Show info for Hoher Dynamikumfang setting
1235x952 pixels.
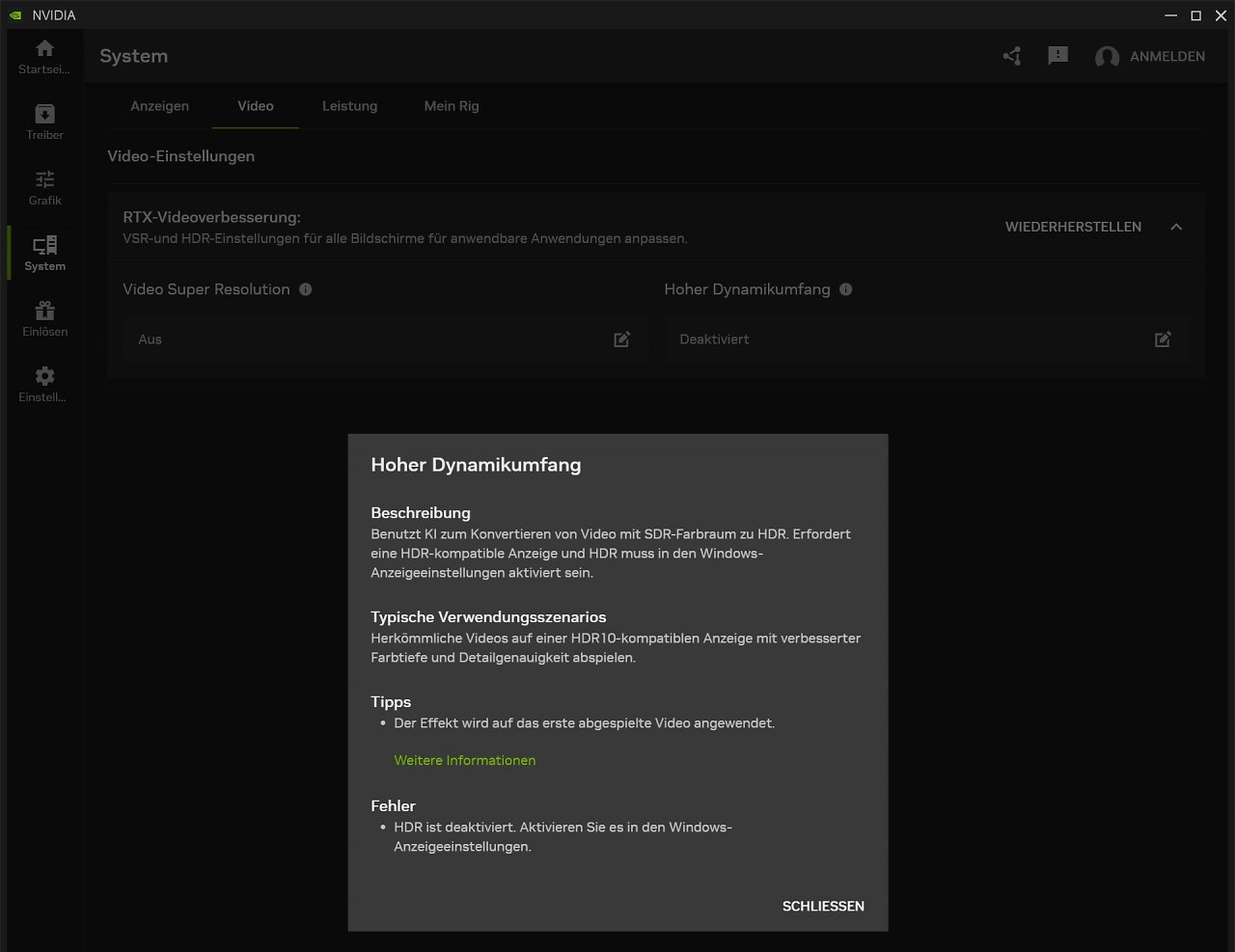click(846, 289)
